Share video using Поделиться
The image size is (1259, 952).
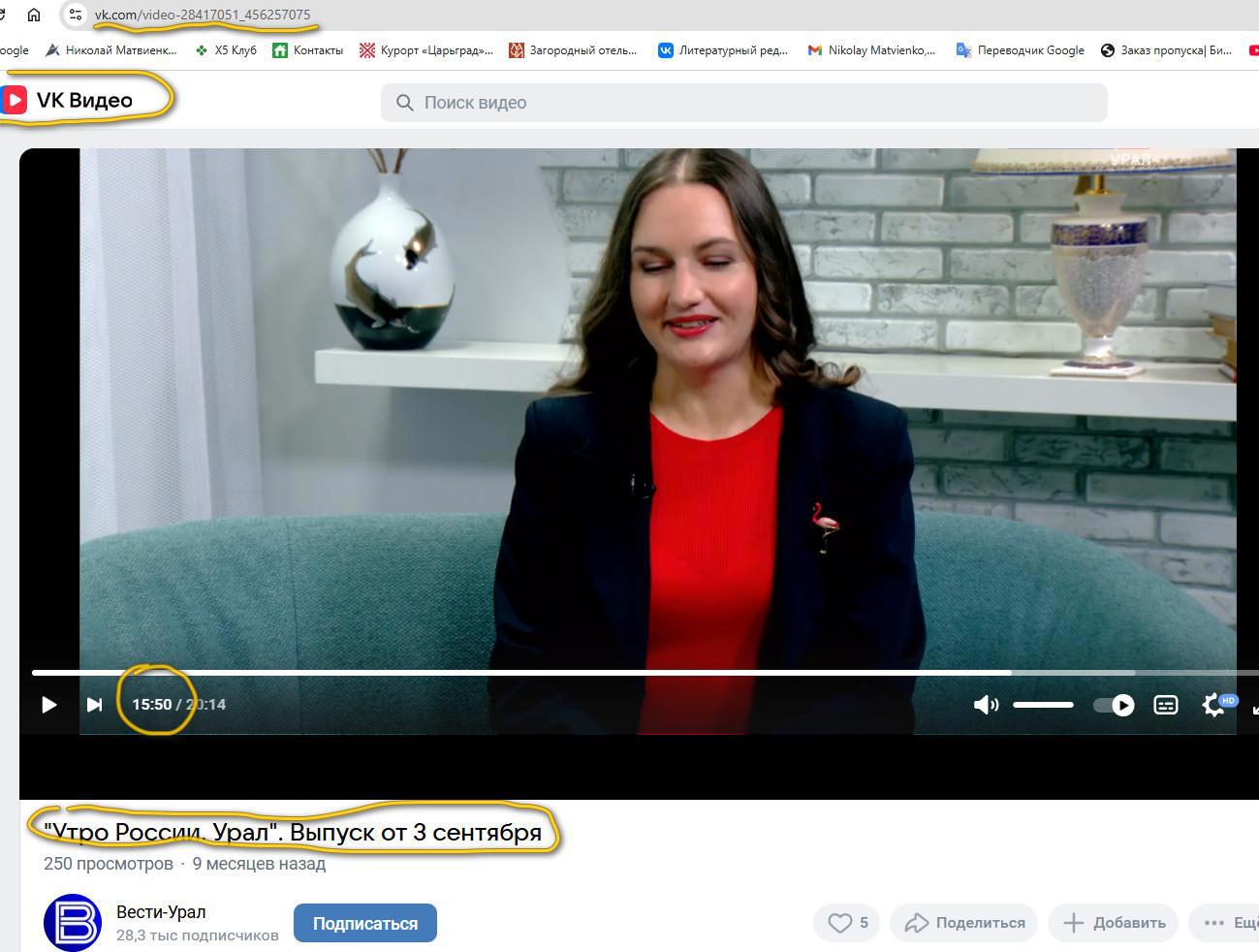tap(963, 923)
